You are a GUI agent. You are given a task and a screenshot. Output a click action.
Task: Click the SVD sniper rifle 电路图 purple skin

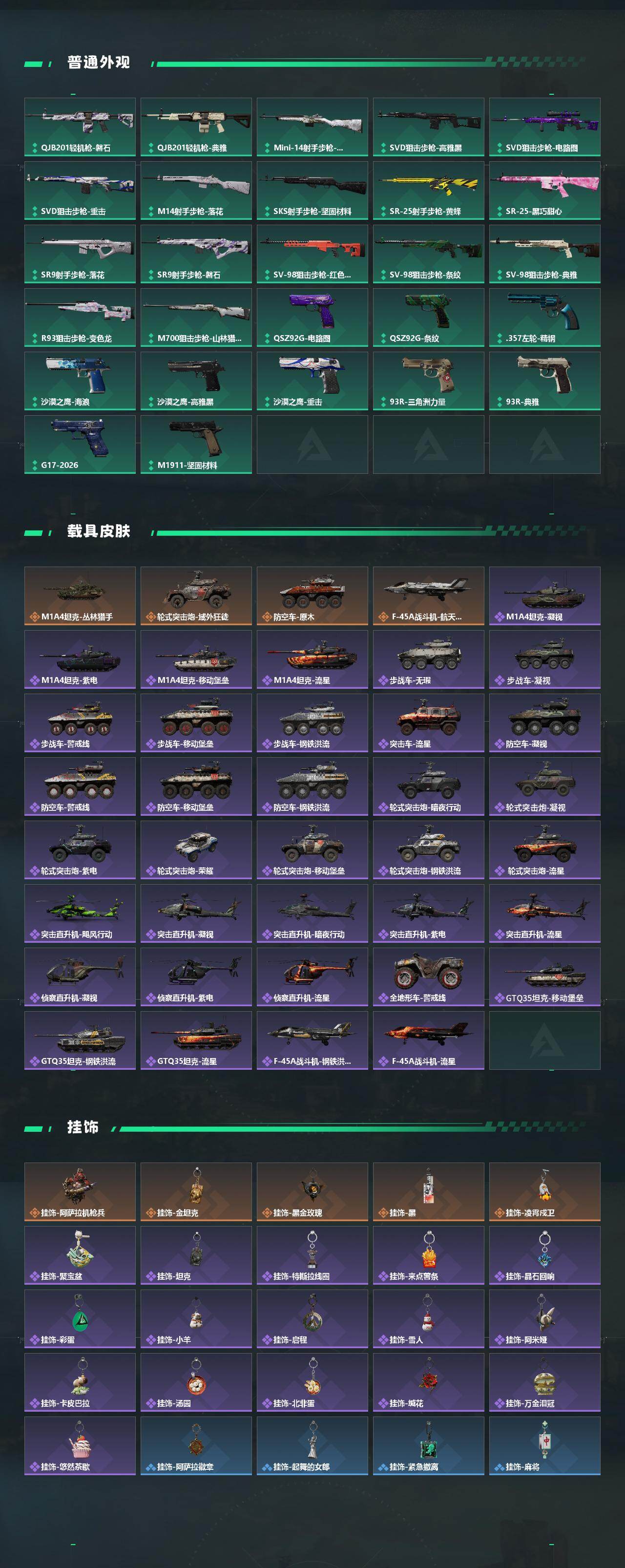(544, 127)
